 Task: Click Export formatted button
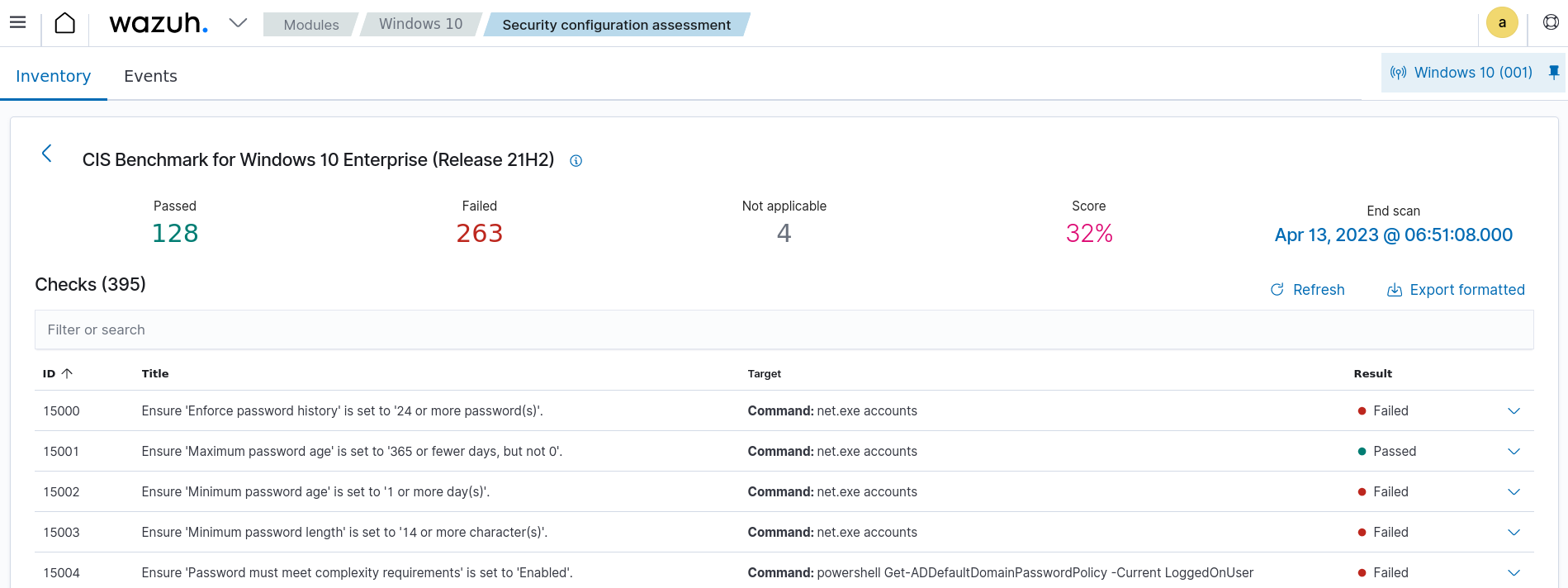point(1456,290)
